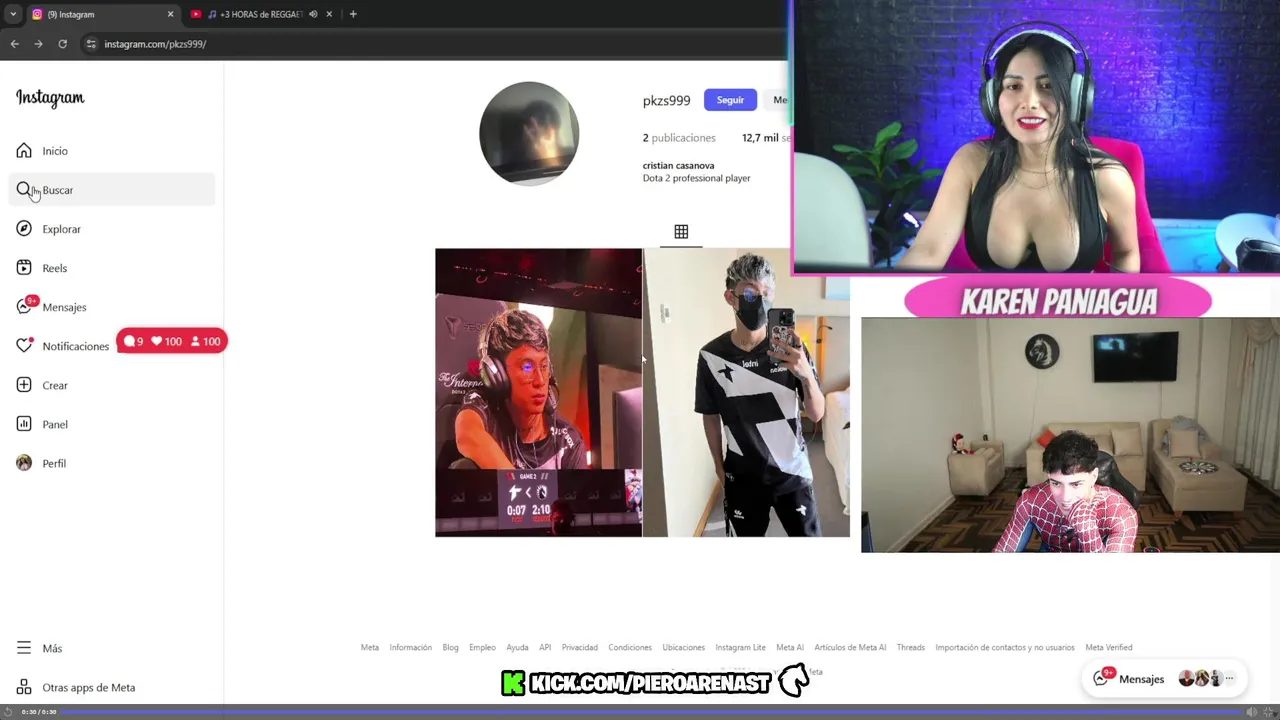
Task: Open the Privacidad footer link
Action: coord(579,648)
